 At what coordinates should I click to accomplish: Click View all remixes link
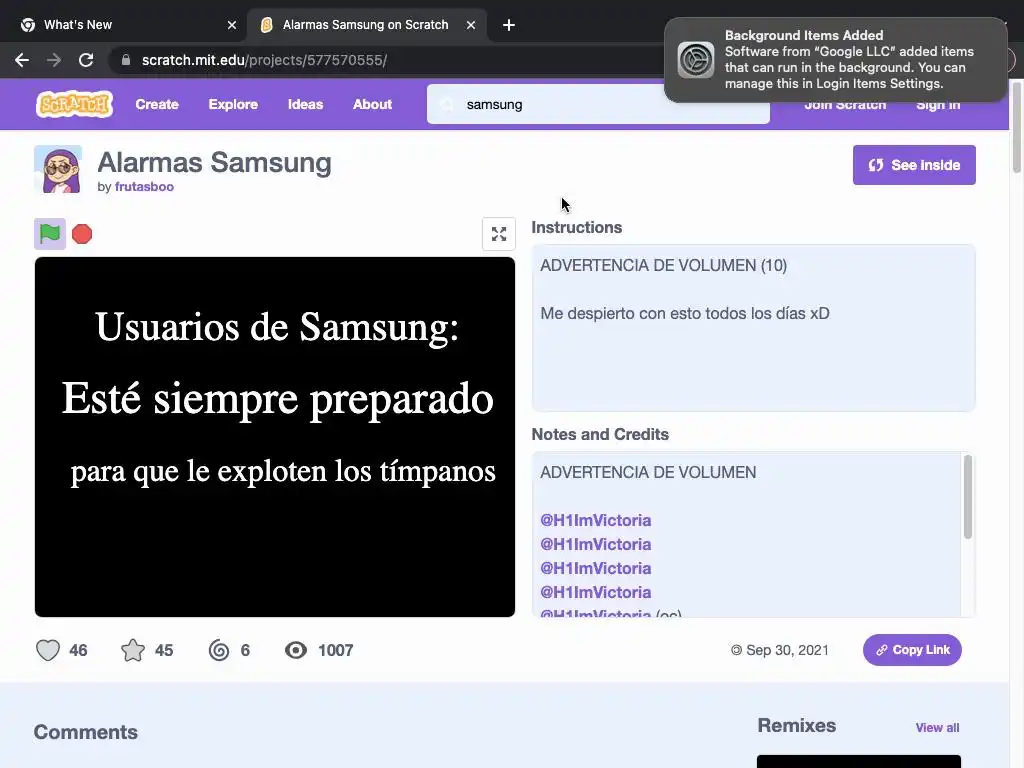click(937, 728)
